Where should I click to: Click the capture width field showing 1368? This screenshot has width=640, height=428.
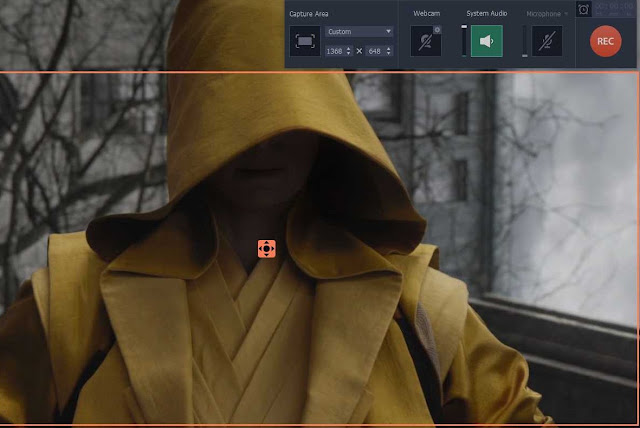334,51
